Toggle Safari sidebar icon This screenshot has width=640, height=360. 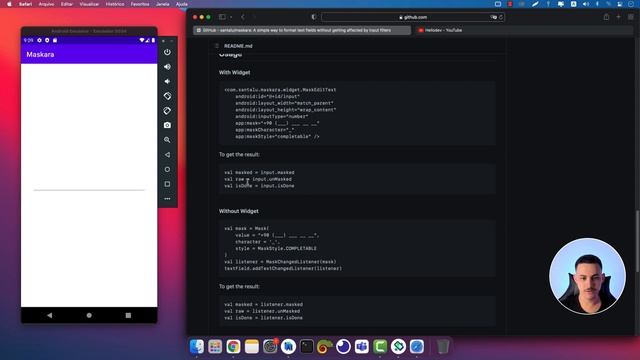(222, 17)
